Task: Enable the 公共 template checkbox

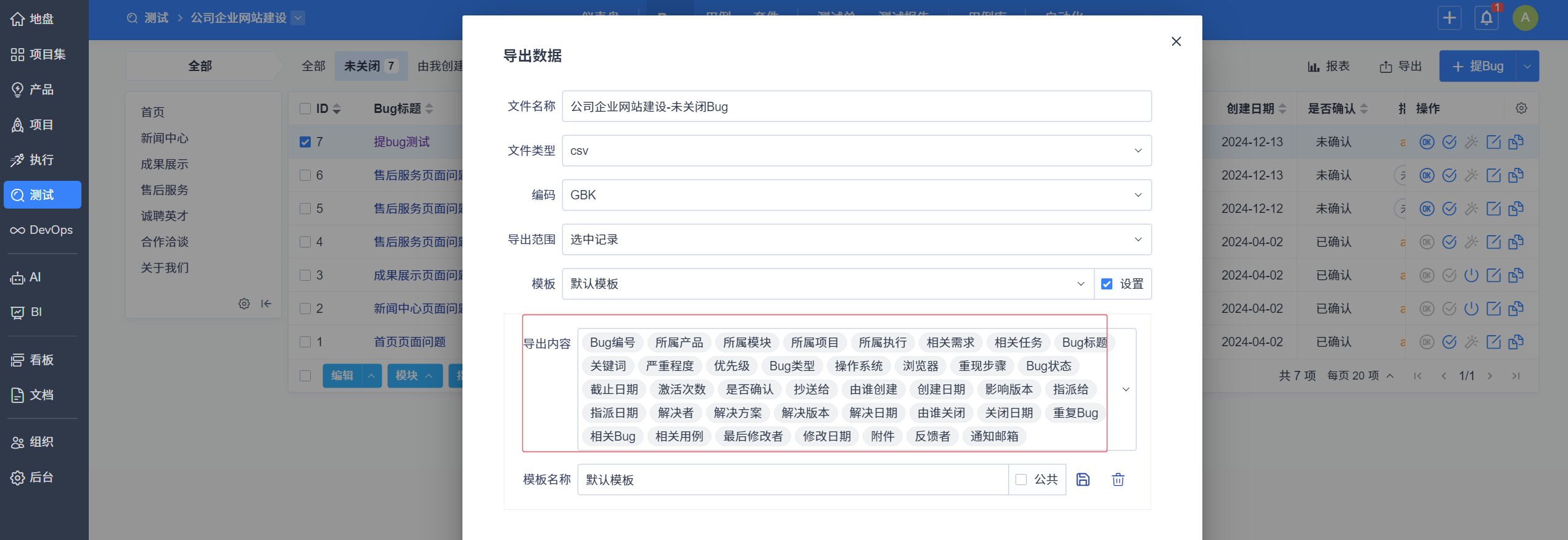Action: (x=1021, y=480)
